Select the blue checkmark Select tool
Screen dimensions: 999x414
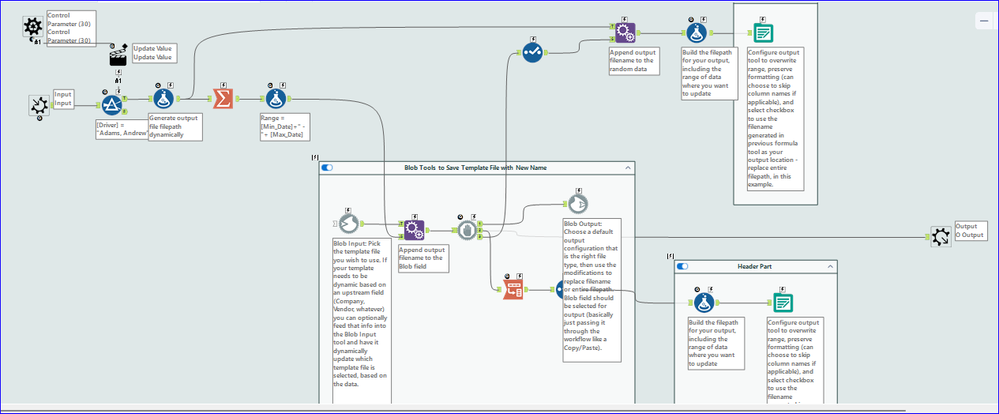pyautogui.click(x=532, y=52)
